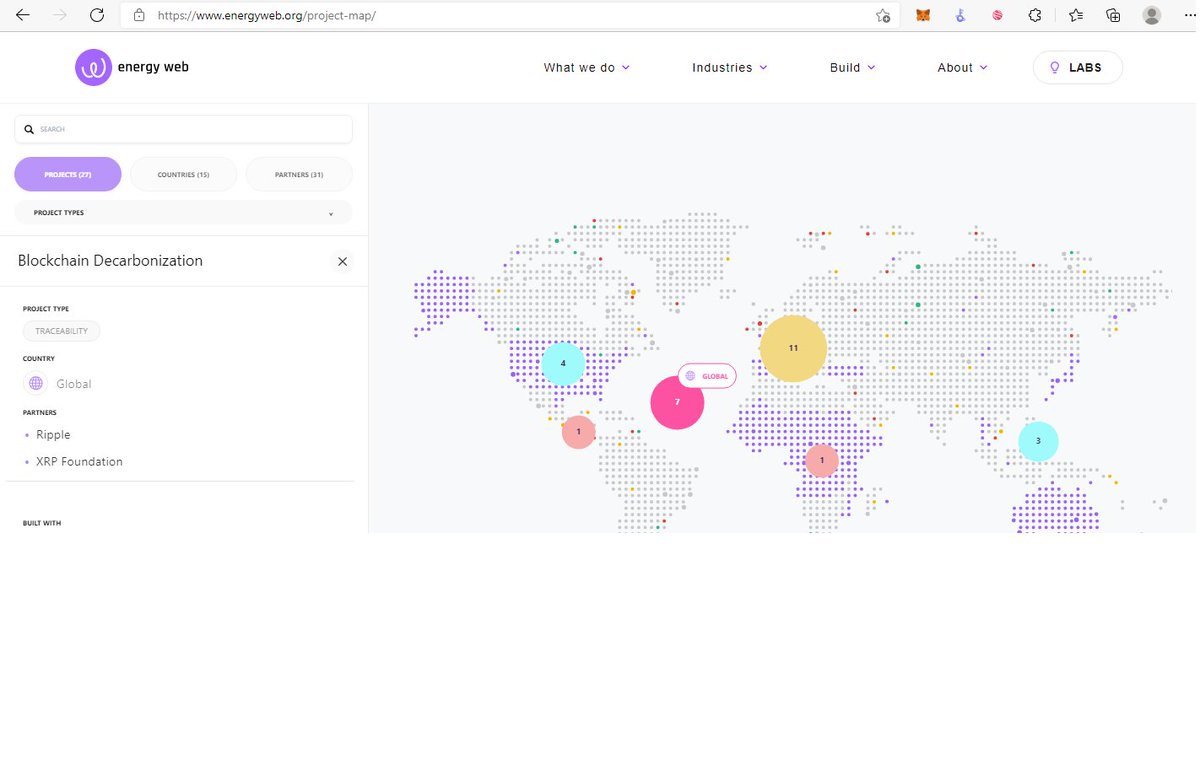Open the Build dropdown menu
Viewport: 1200px width, 765px height.
[x=853, y=68]
